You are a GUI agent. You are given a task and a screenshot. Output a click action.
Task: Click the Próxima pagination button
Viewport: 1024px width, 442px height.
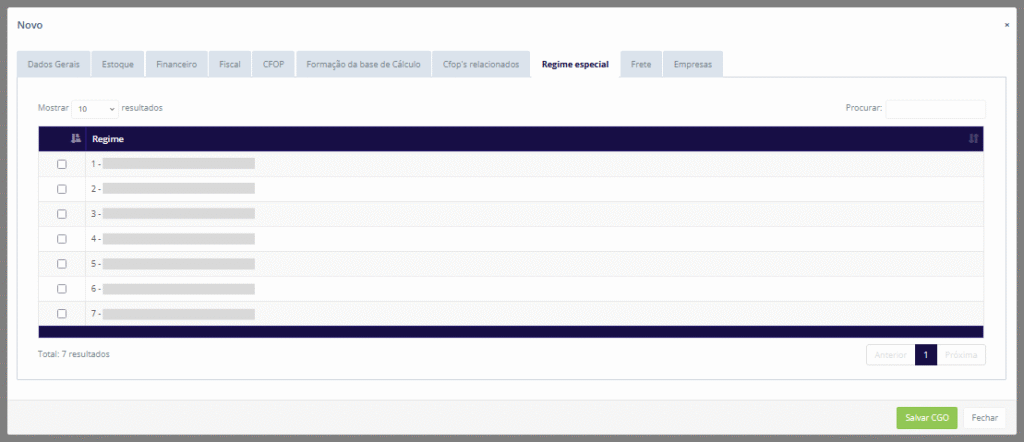click(x=961, y=355)
